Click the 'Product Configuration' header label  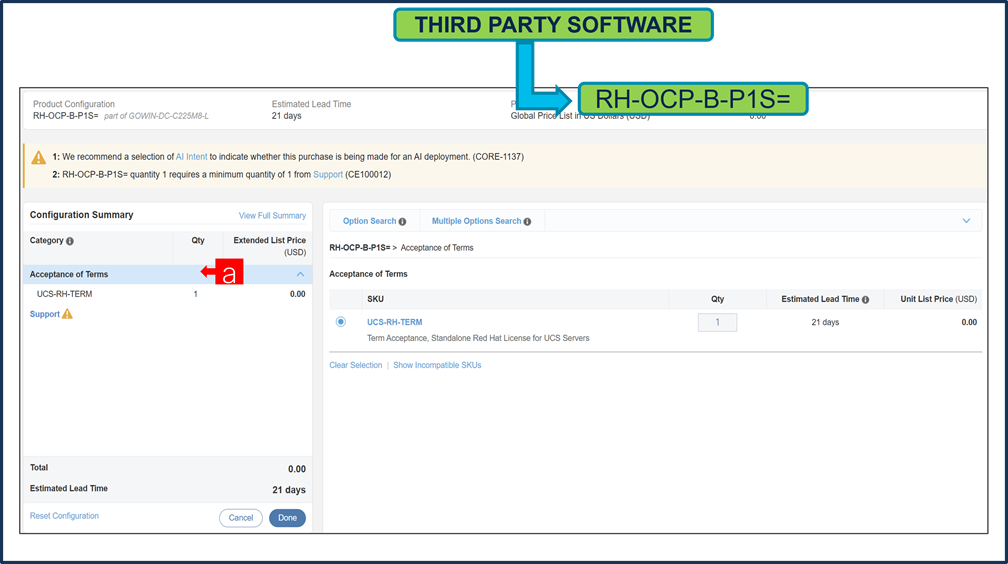pyautogui.click(x=74, y=104)
